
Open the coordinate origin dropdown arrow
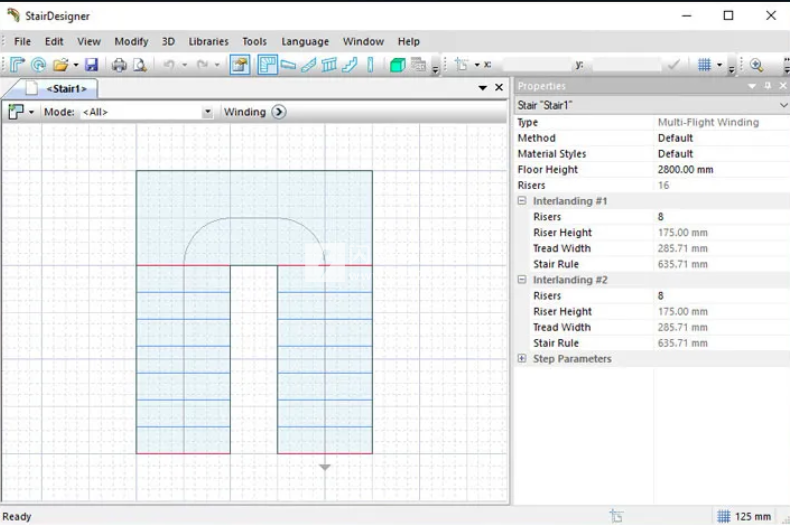click(x=477, y=65)
